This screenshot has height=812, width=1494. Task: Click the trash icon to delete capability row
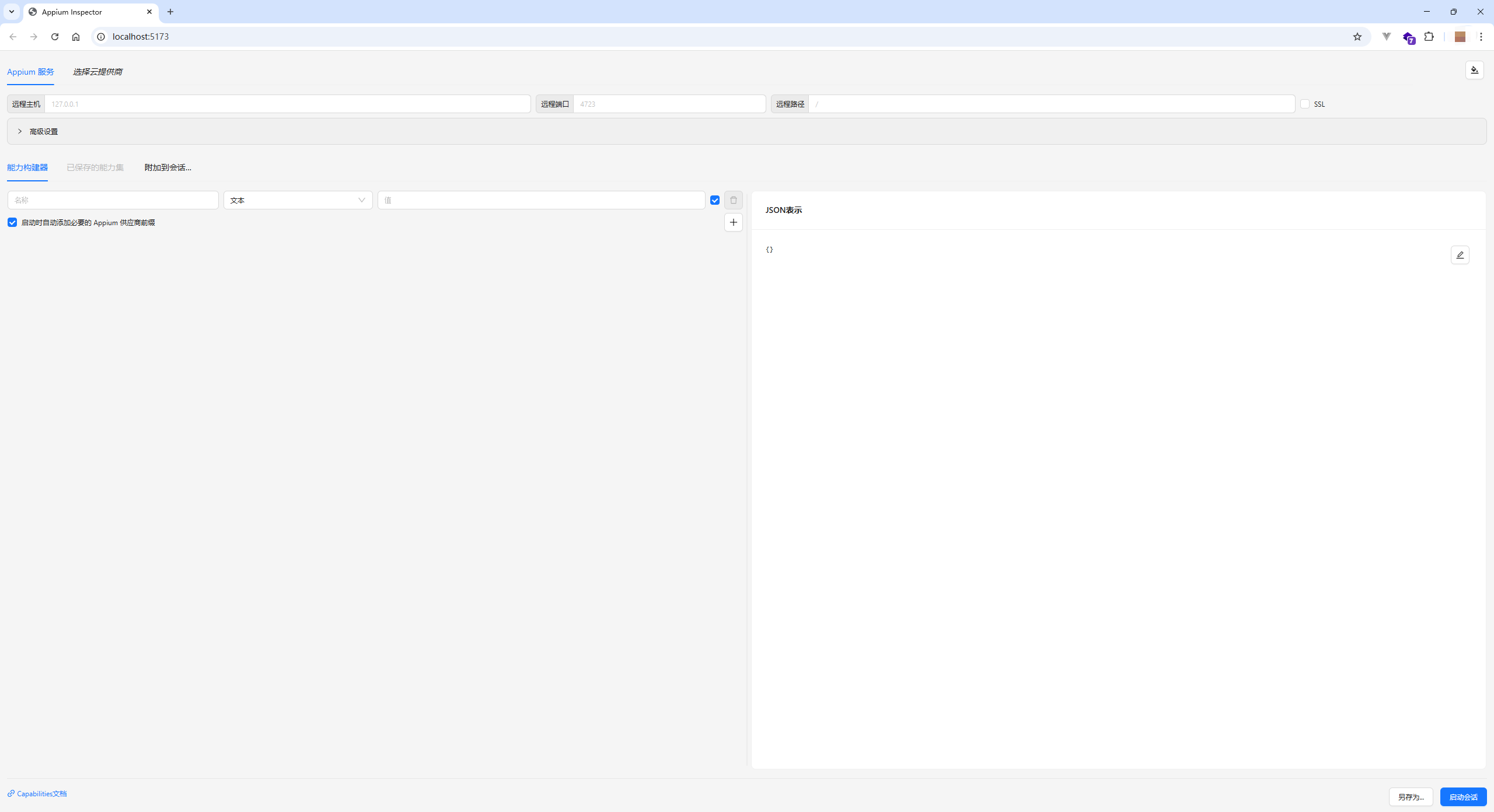tap(734, 200)
